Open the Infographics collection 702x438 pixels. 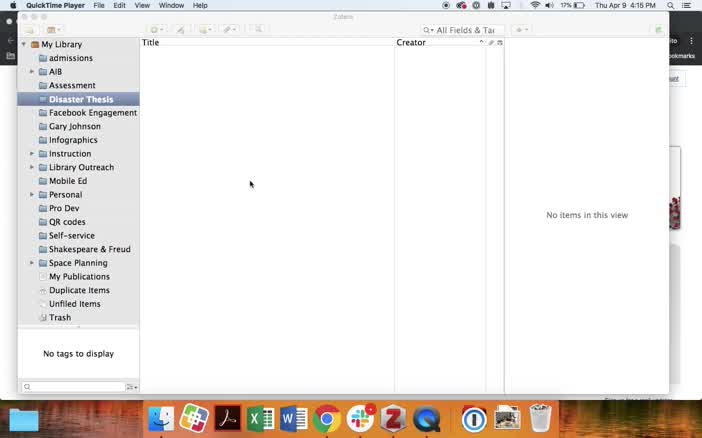point(73,140)
